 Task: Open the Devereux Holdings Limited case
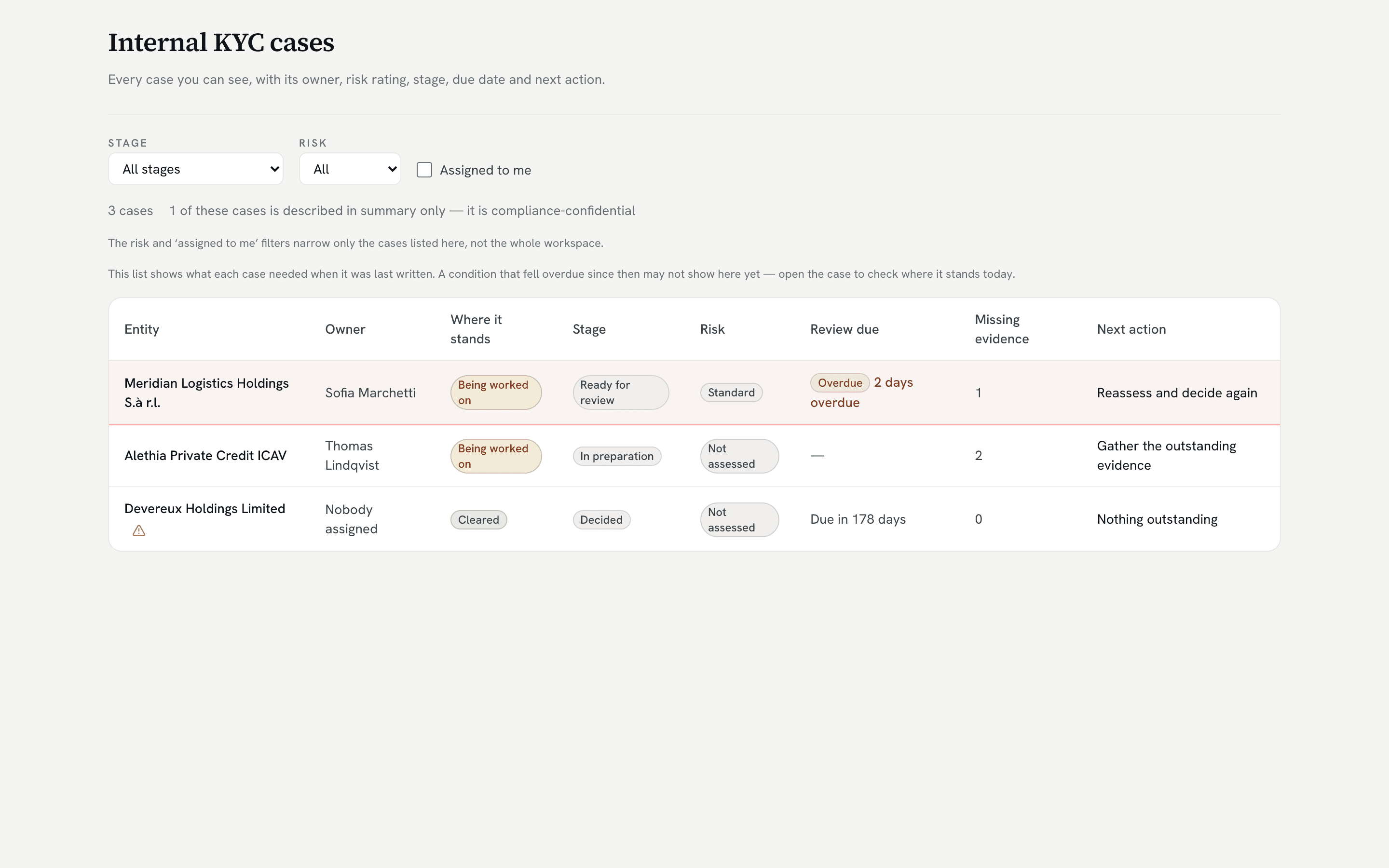click(205, 509)
